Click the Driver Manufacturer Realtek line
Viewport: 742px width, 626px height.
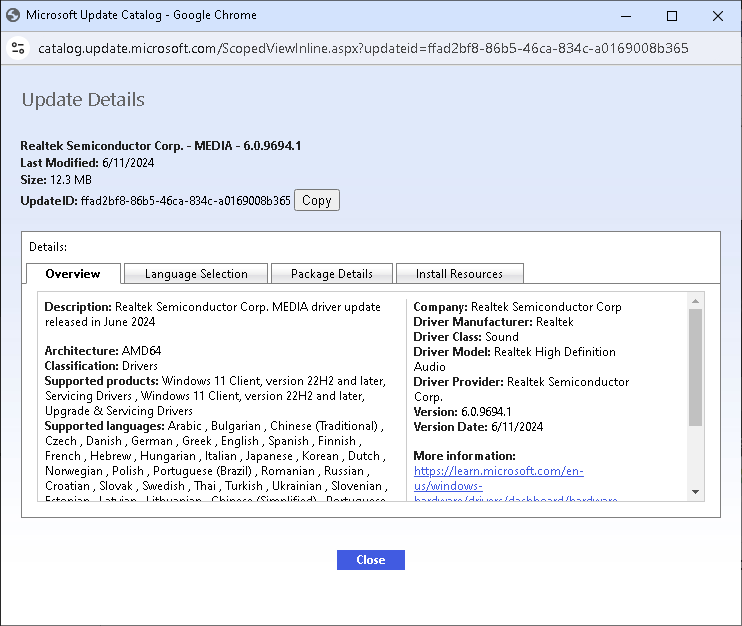click(493, 322)
